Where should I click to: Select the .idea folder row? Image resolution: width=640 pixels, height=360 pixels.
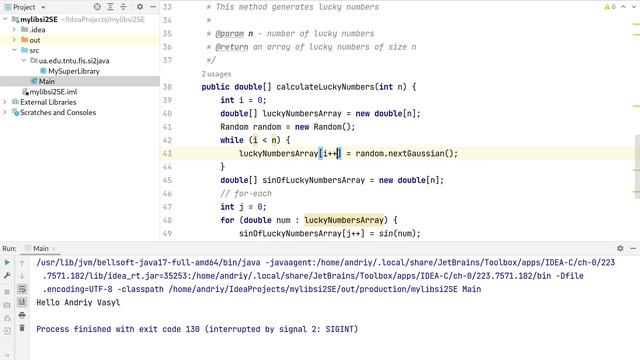80,29
